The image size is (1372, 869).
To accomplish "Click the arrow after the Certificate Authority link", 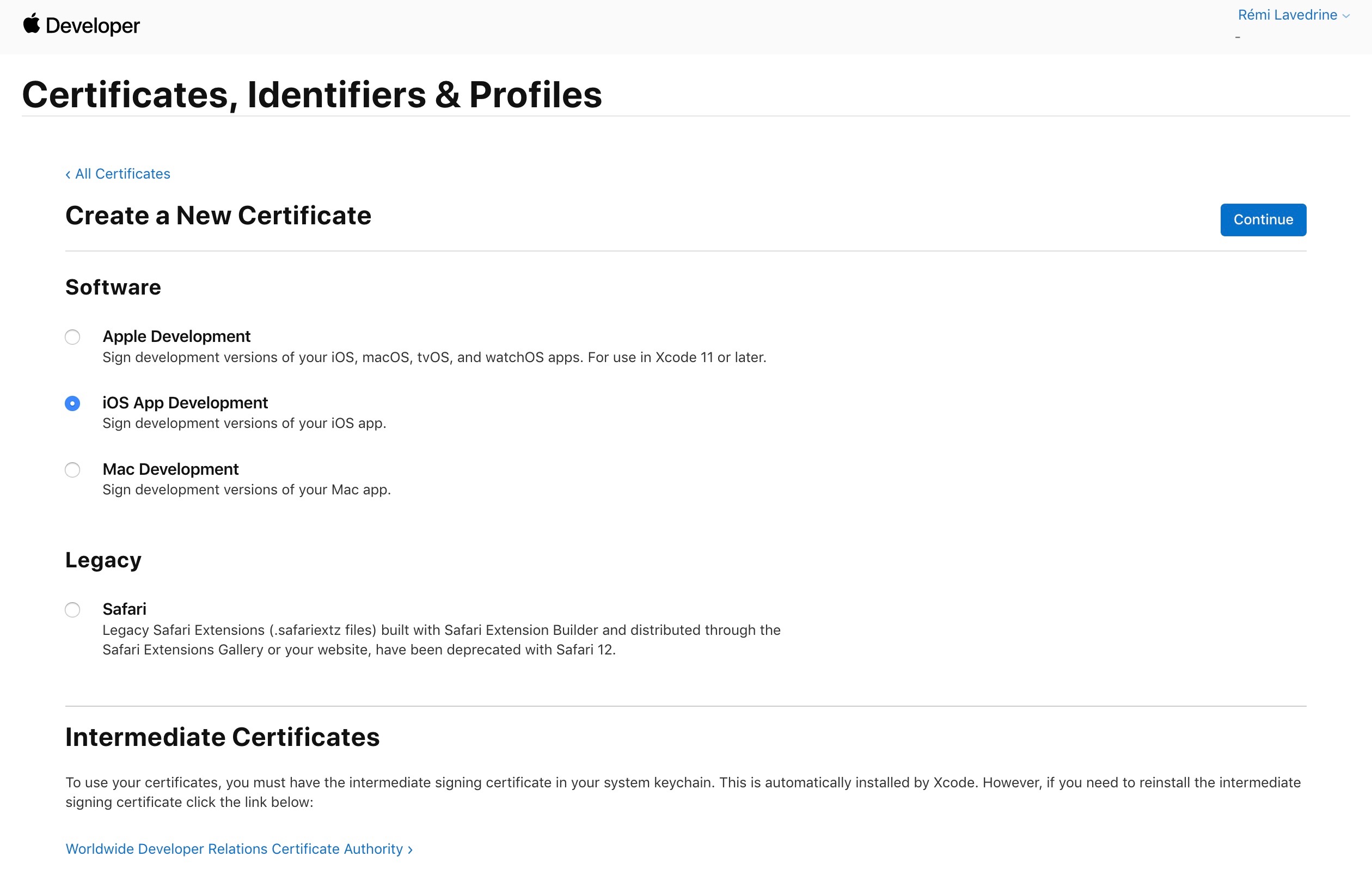I will [410, 849].
